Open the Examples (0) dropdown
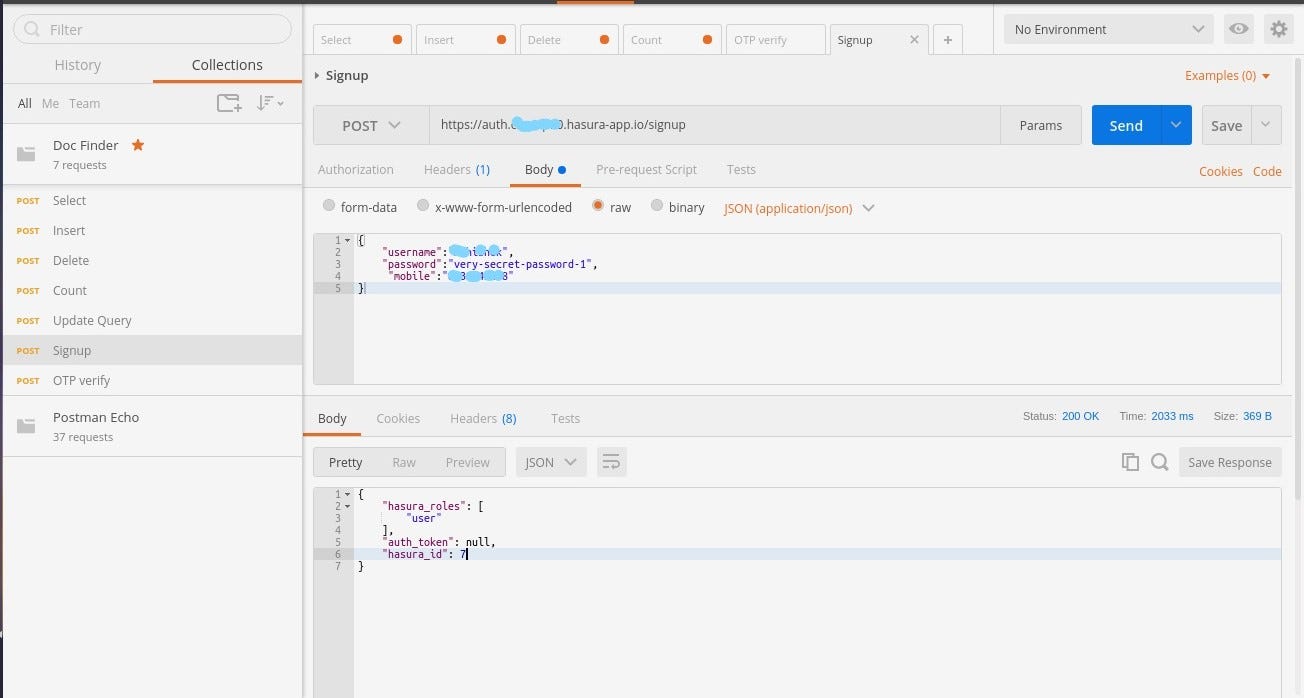The height and width of the screenshot is (698, 1304). point(1227,76)
